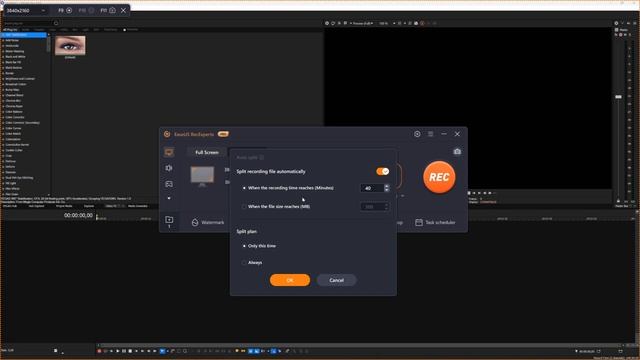Select Bump Map effect in list
Viewport: 640px width, 360px height.
click(12, 90)
